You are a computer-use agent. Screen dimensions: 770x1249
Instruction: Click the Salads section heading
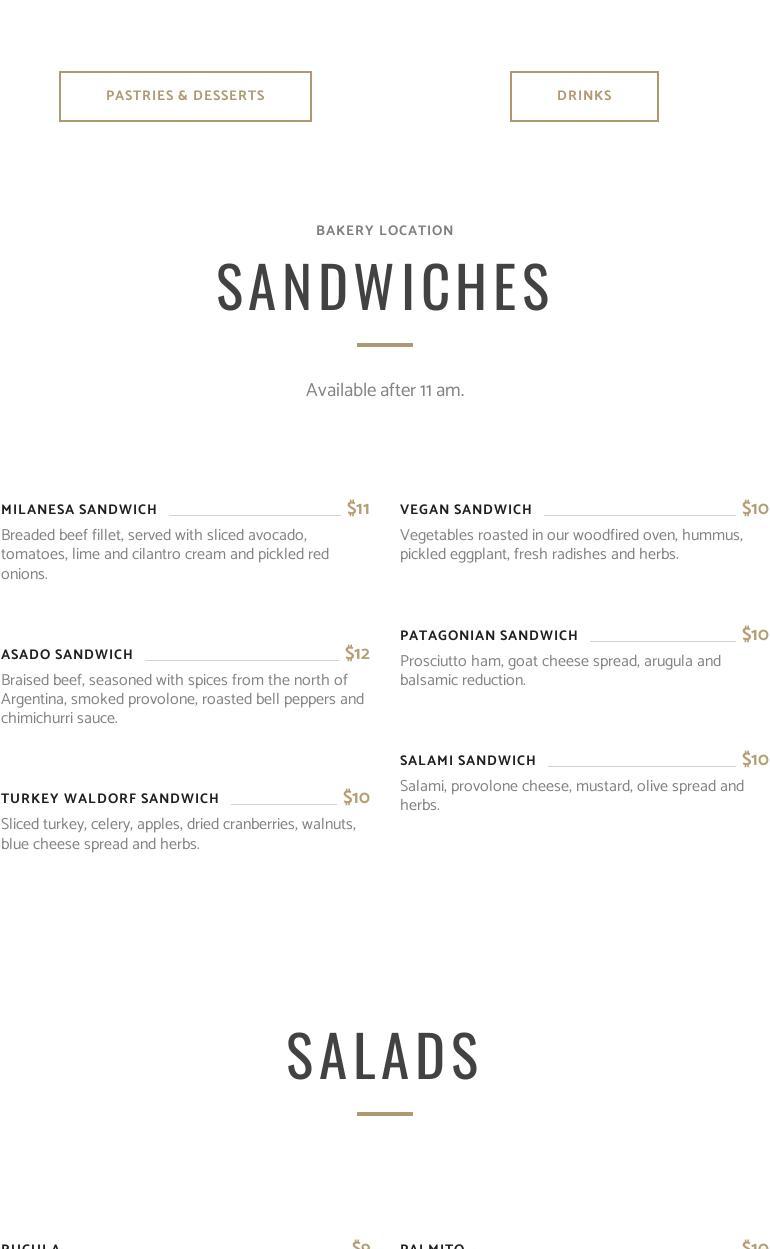click(x=385, y=1055)
